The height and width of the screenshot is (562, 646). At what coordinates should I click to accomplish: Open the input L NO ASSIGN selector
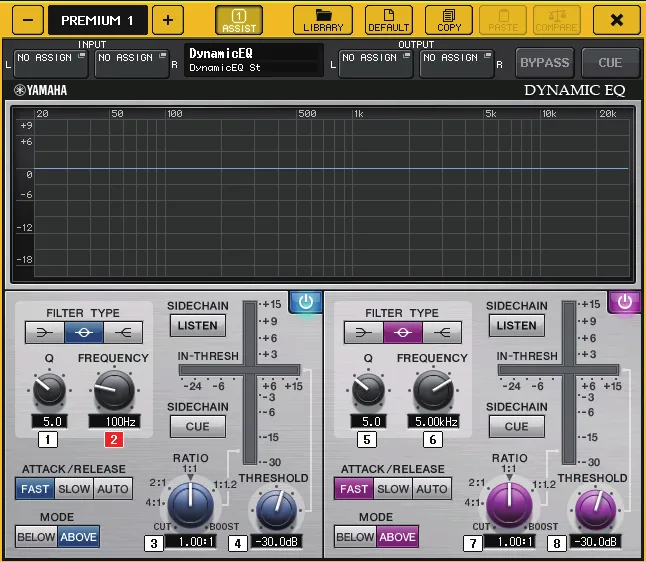tap(51, 63)
